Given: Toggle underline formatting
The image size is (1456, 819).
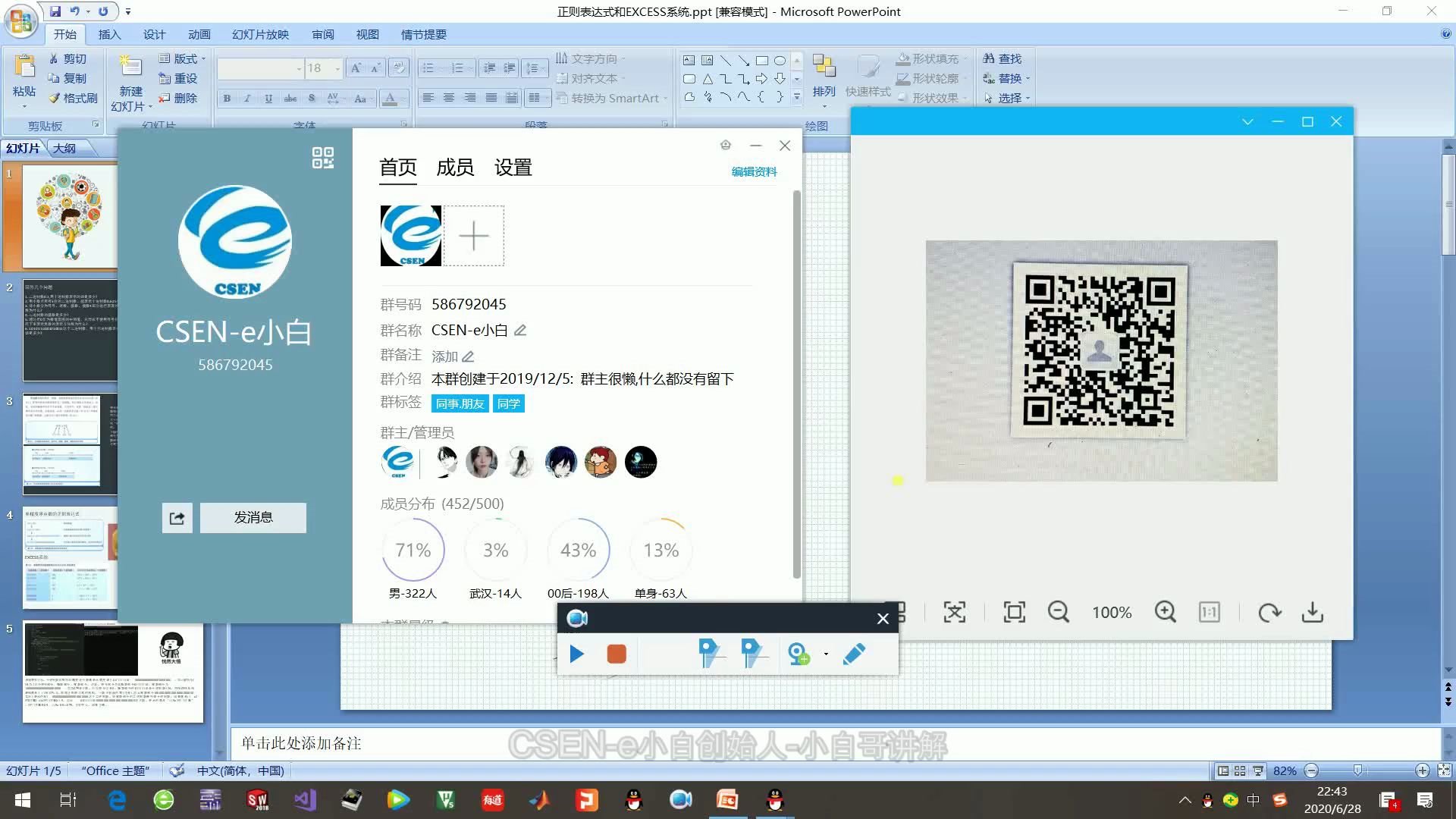Looking at the screenshot, I should click(x=268, y=98).
